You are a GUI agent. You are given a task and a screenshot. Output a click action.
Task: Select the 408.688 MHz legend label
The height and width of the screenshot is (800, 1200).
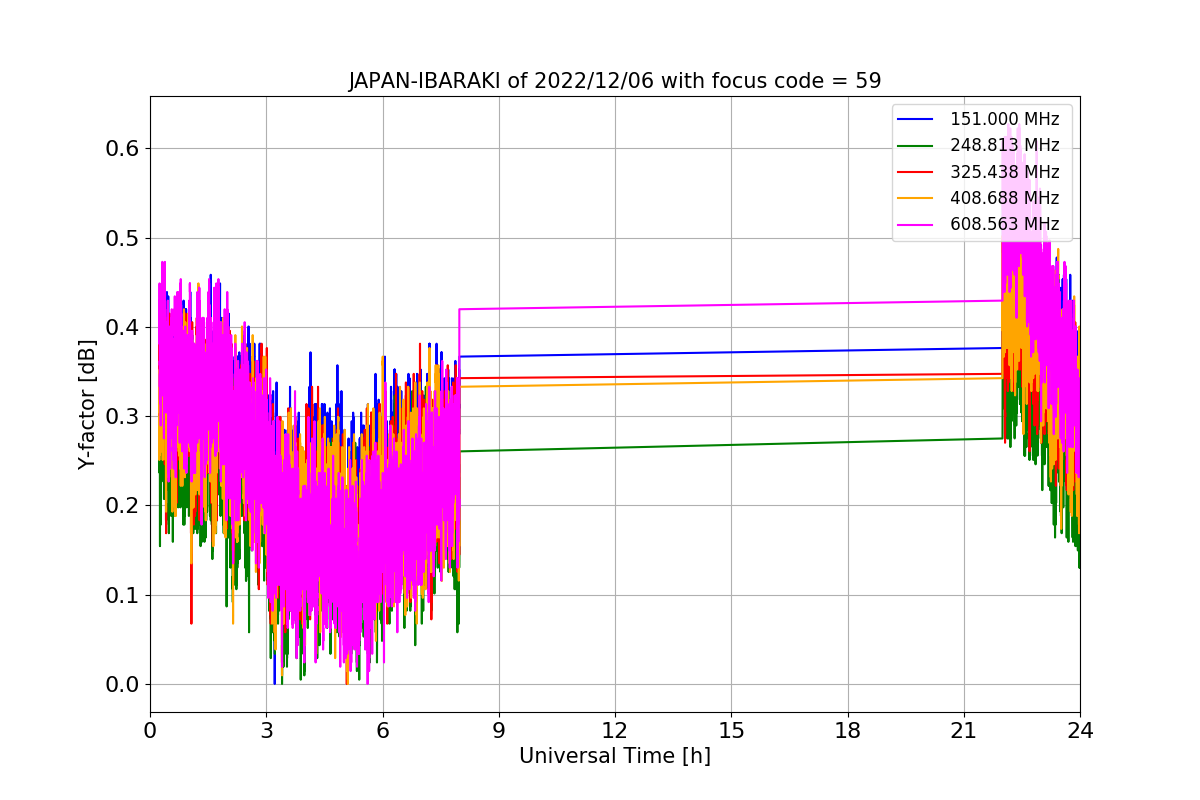[x=1004, y=198]
